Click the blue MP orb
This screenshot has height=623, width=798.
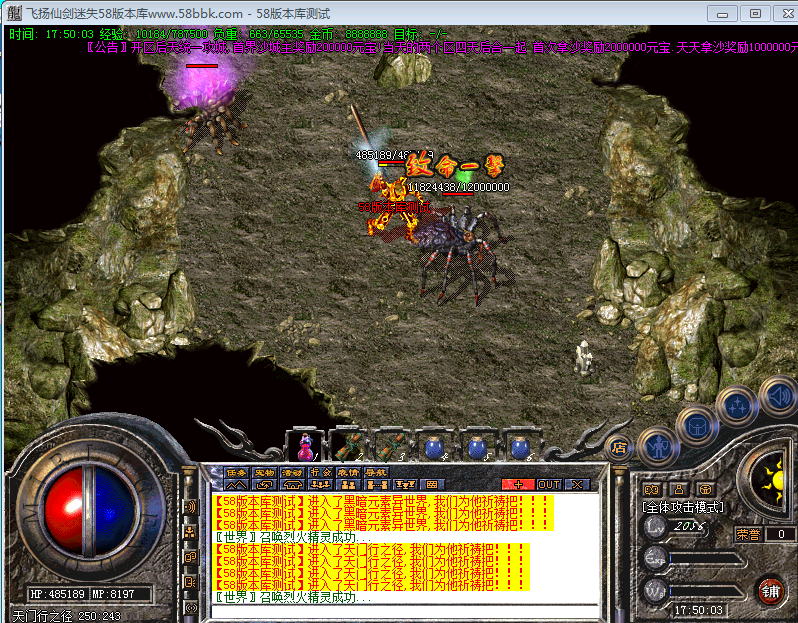[x=116, y=511]
